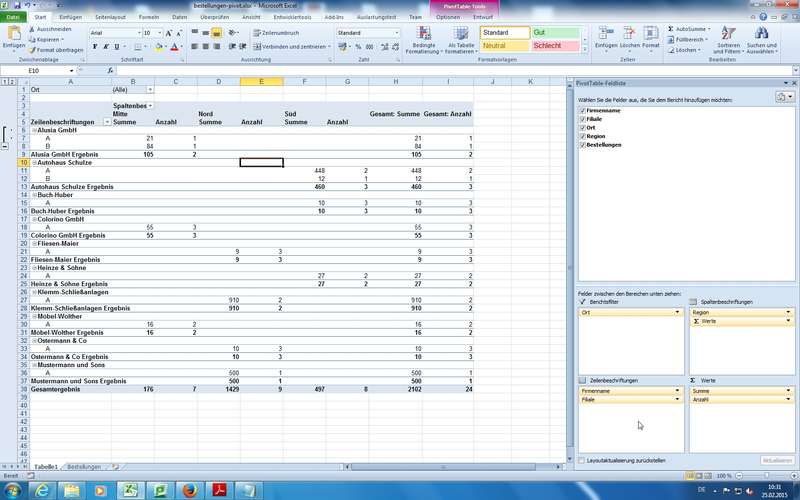
Task: Open Als Tabelle formatieren
Action: click(461, 40)
